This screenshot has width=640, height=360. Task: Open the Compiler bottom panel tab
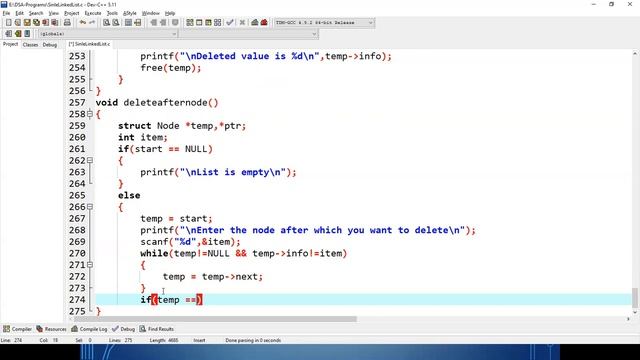point(17,329)
